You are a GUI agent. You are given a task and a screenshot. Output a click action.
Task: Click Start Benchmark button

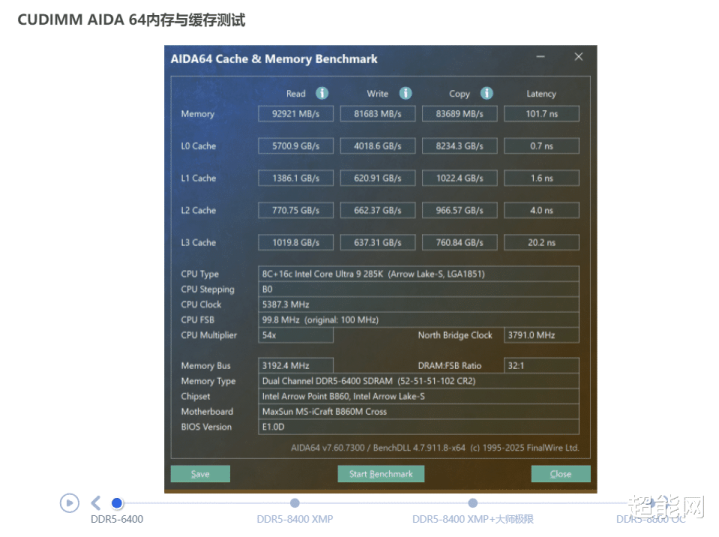[380, 474]
